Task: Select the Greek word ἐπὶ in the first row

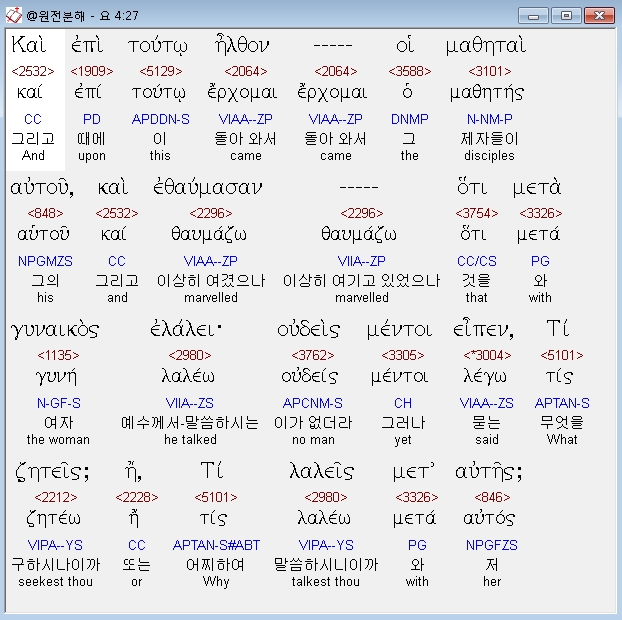Action: pos(87,45)
